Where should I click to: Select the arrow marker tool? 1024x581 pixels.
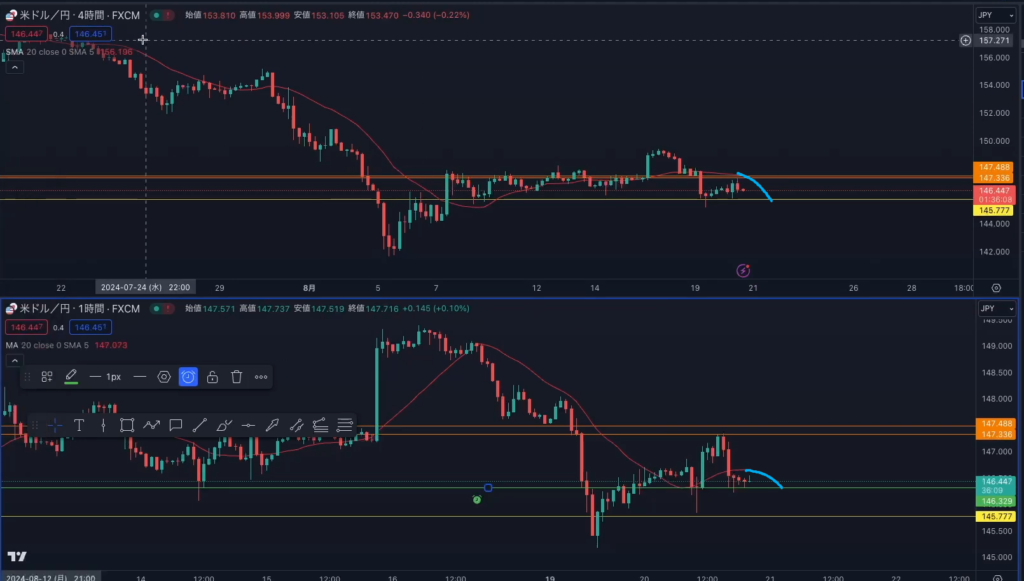(x=272, y=426)
